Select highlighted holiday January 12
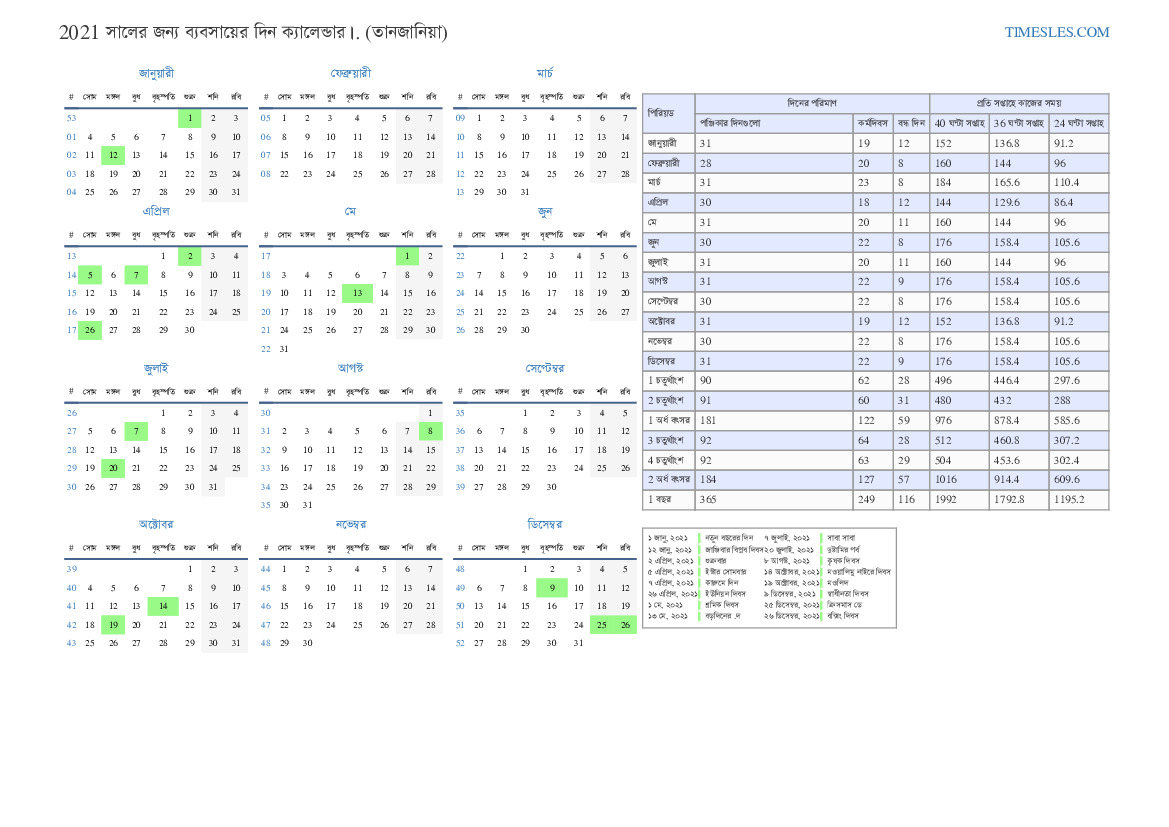 coord(113,155)
